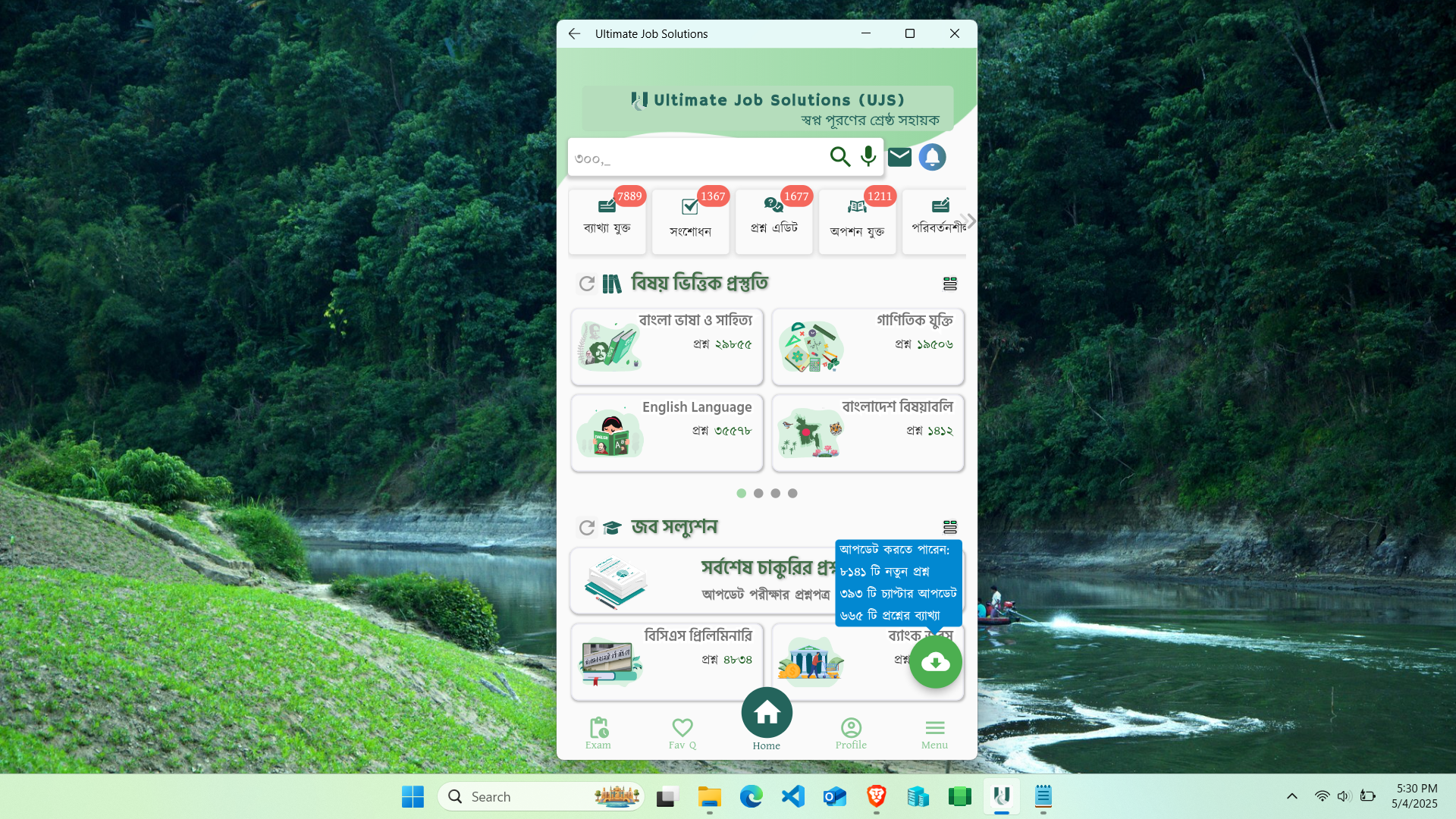Open Outlook from the taskbar

pyautogui.click(x=835, y=796)
